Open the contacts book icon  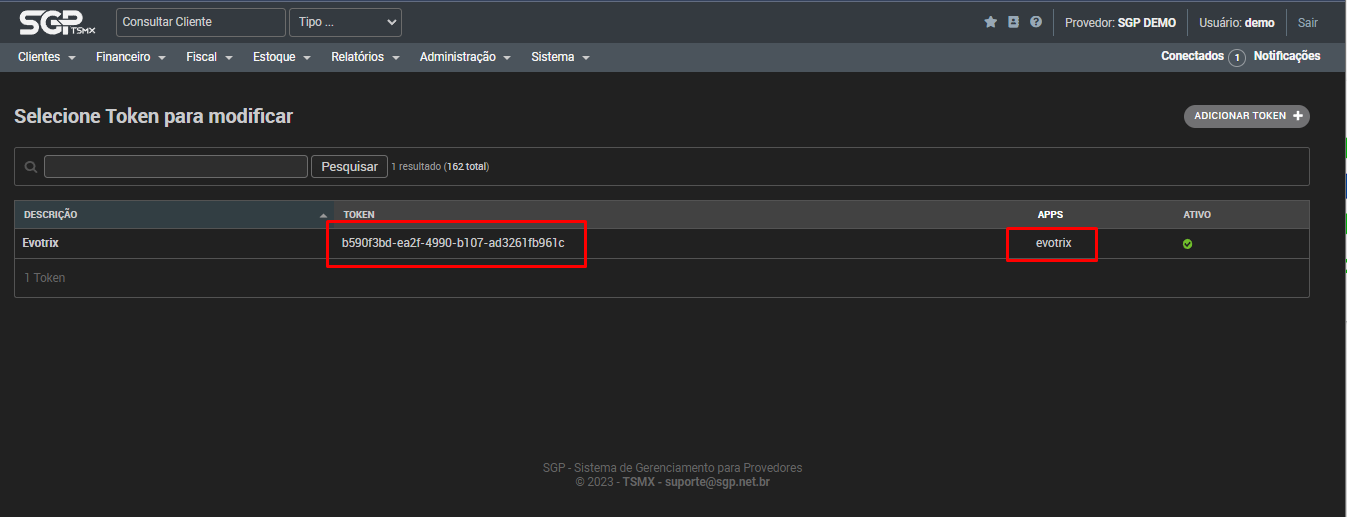click(1013, 22)
